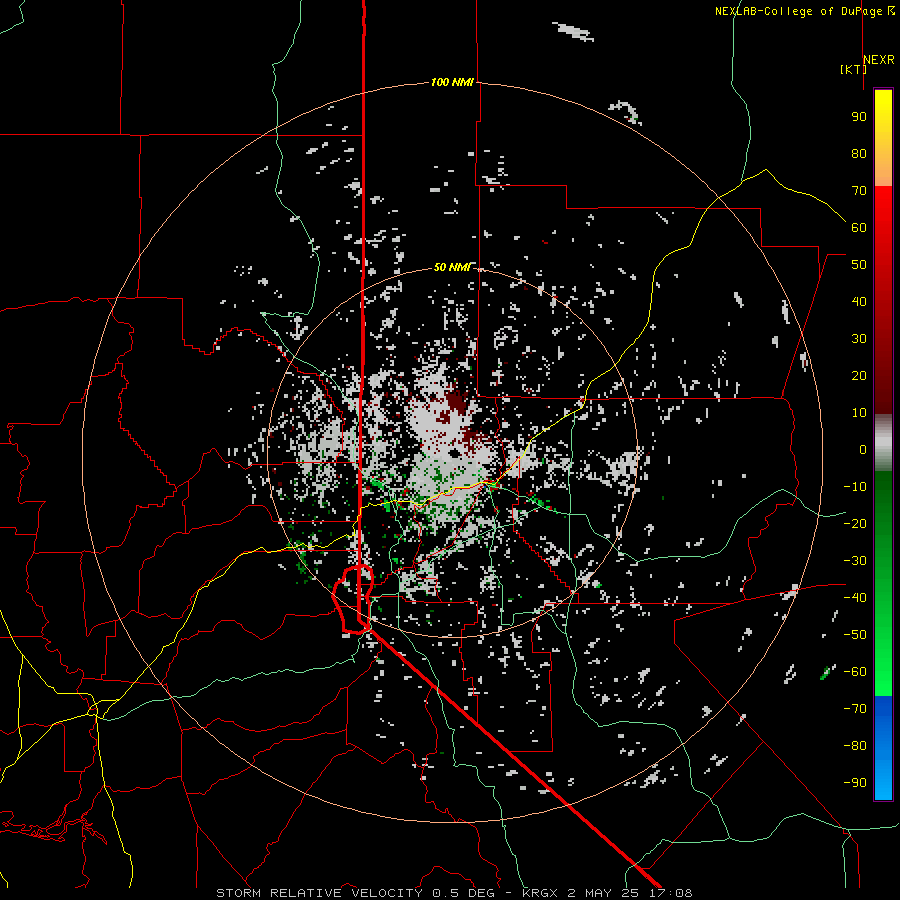Select the 30 value on the velocity scale

coord(859,339)
